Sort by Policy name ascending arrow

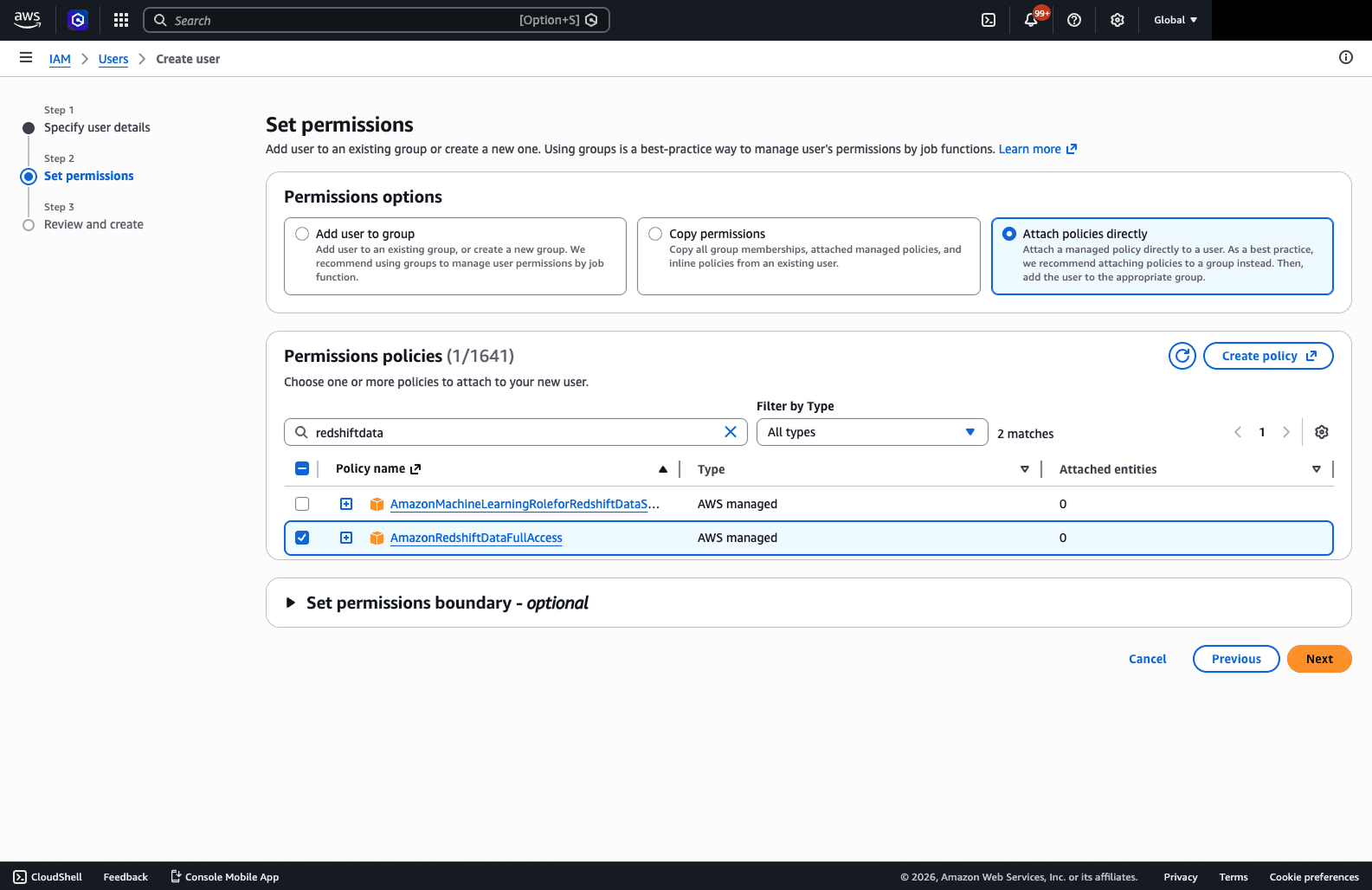pos(663,469)
